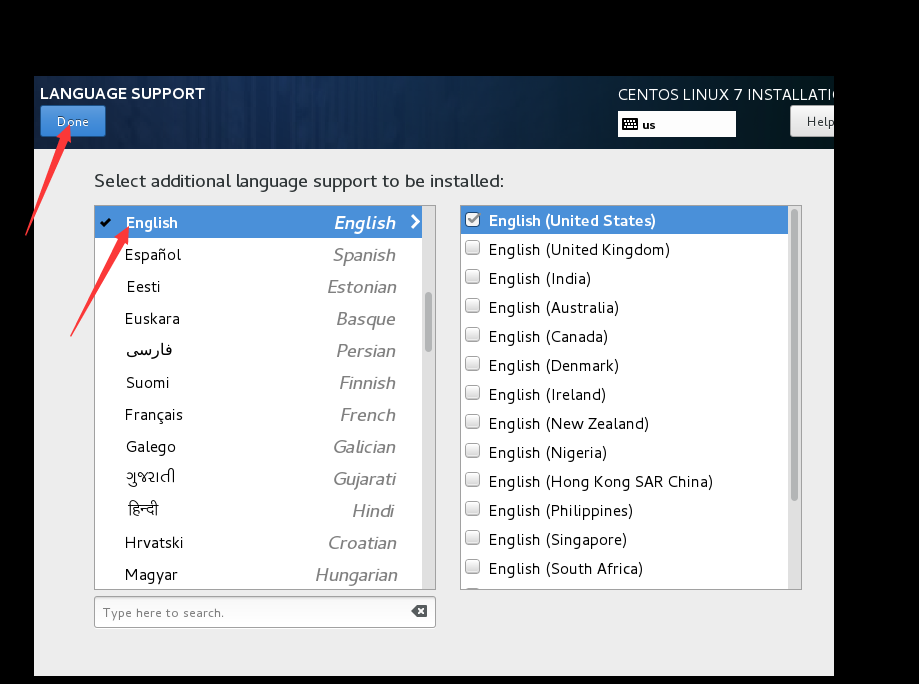Click the chevron arrow on English row
Viewport: 919px width, 684px height.
coord(415,222)
